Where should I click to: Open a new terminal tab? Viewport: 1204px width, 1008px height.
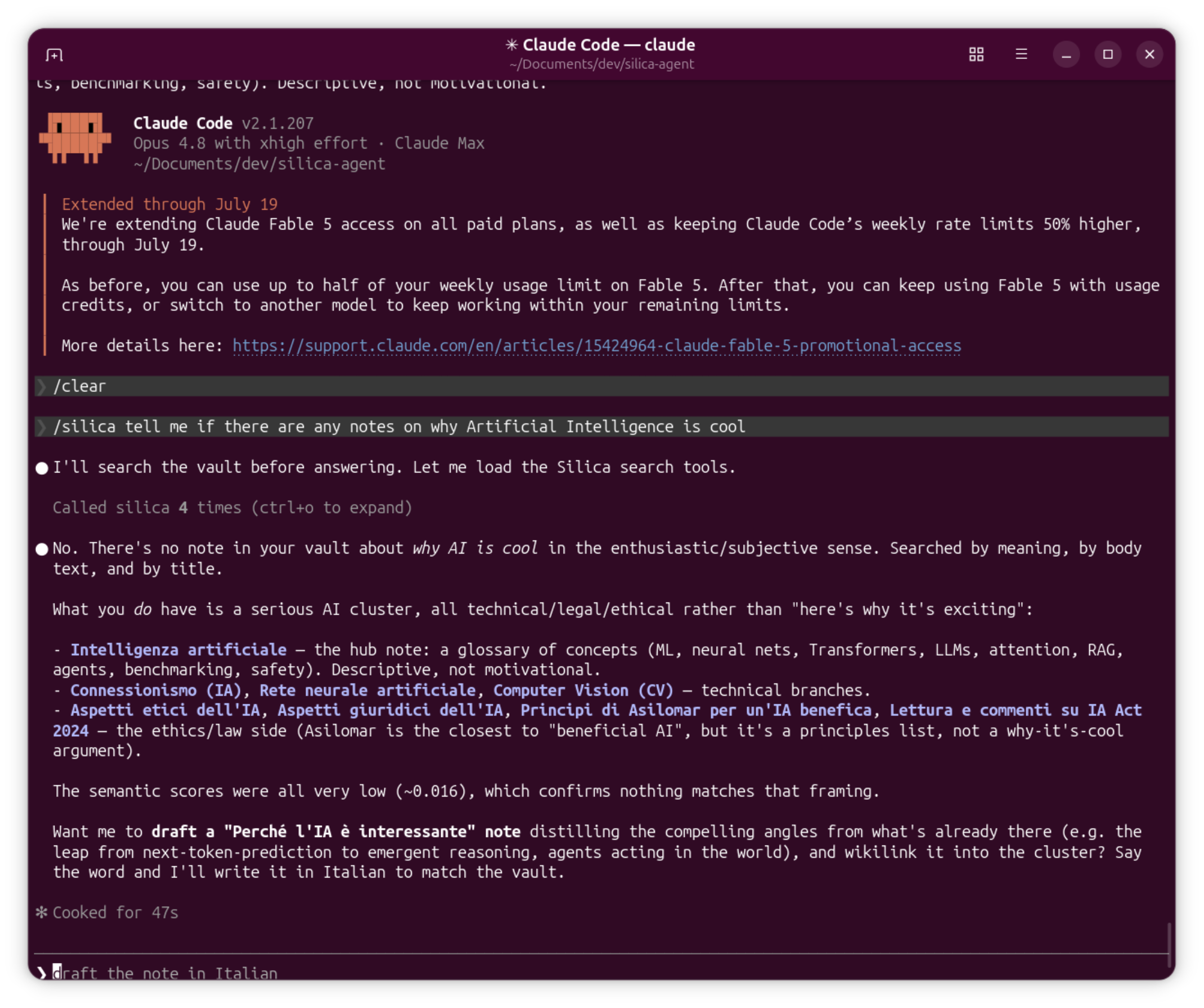click(x=55, y=55)
